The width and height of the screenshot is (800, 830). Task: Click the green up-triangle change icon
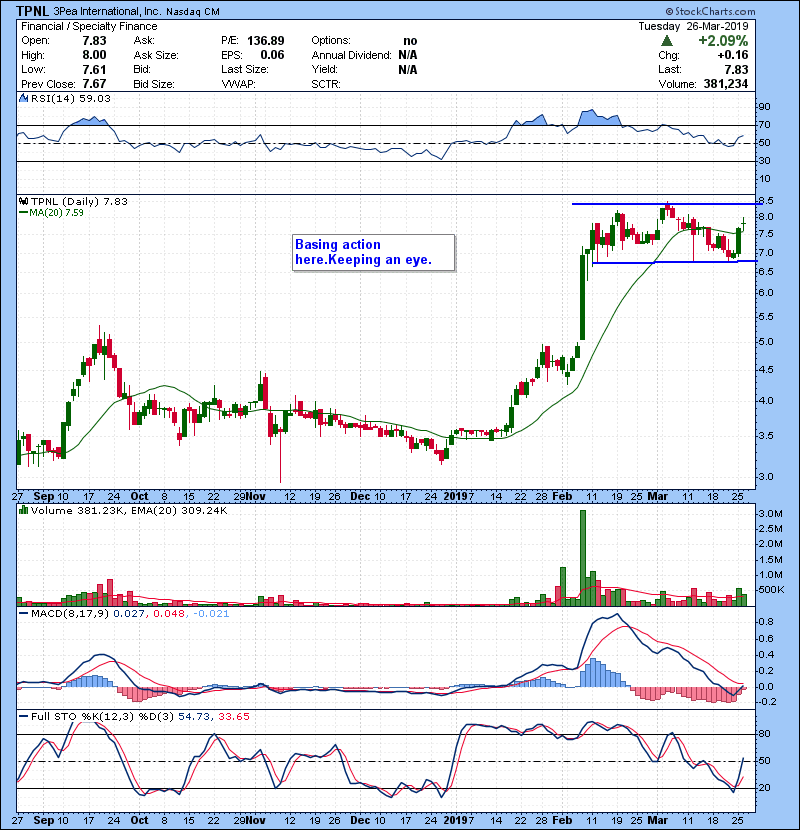point(667,40)
